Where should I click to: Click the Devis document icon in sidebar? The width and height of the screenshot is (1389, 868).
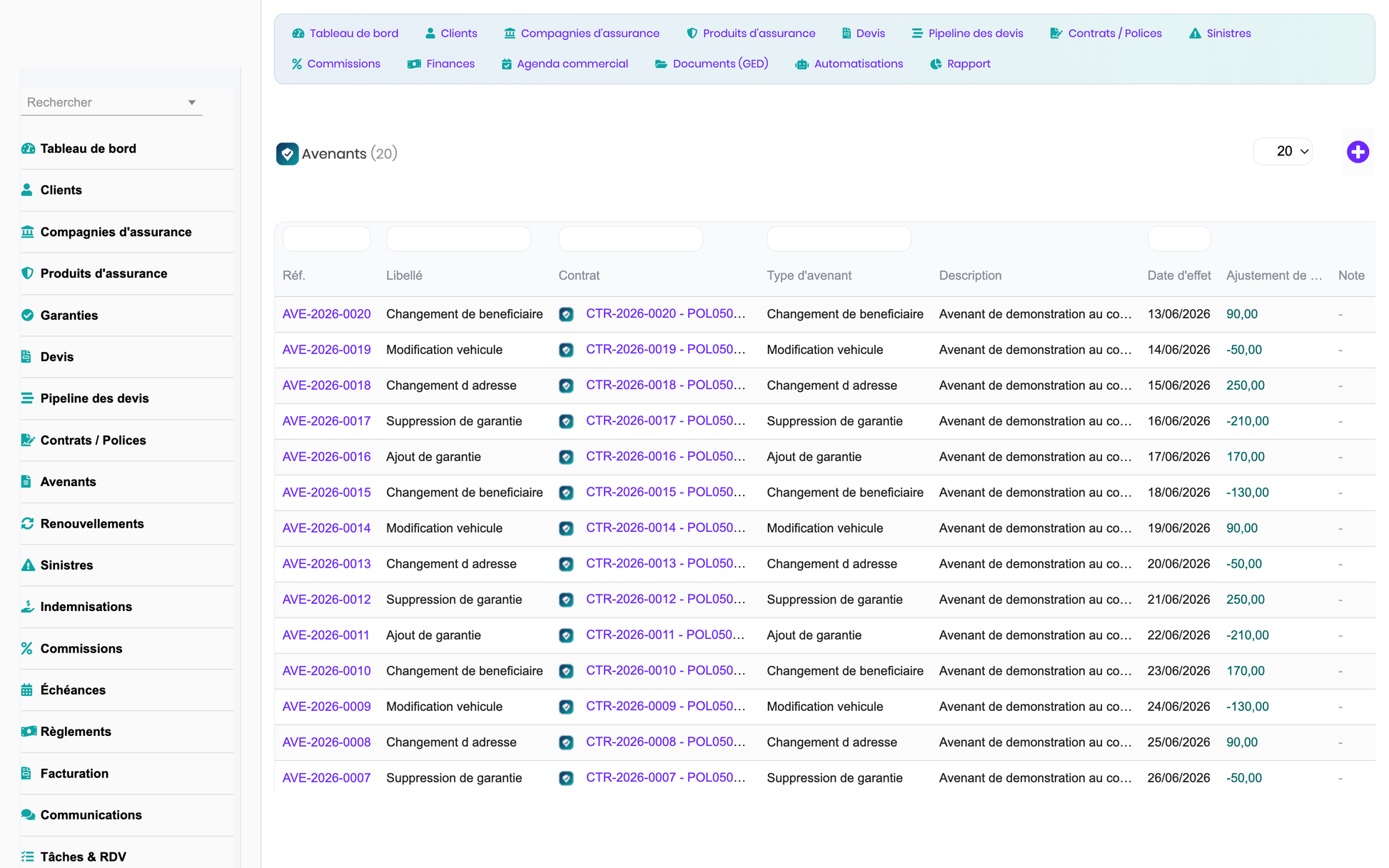pyautogui.click(x=26, y=356)
